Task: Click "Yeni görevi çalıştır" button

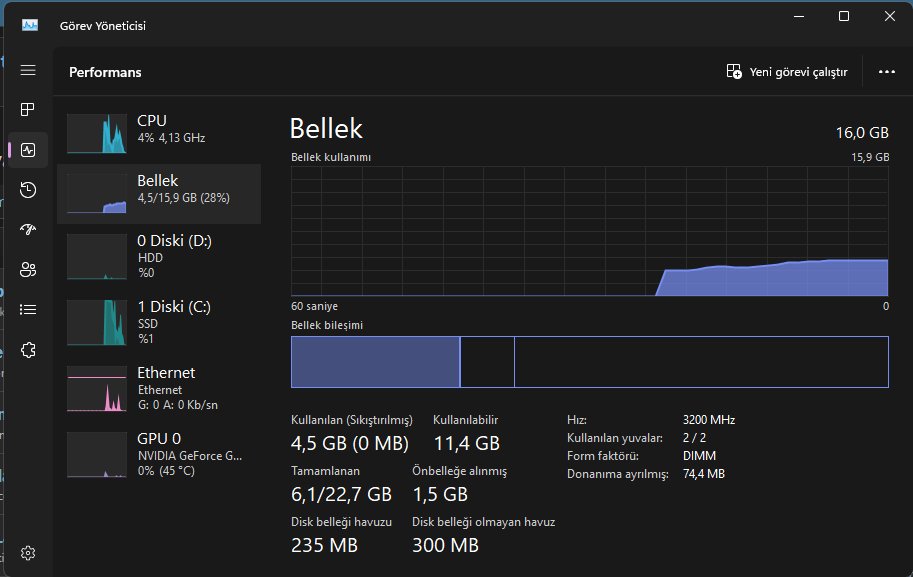Action: pos(787,72)
